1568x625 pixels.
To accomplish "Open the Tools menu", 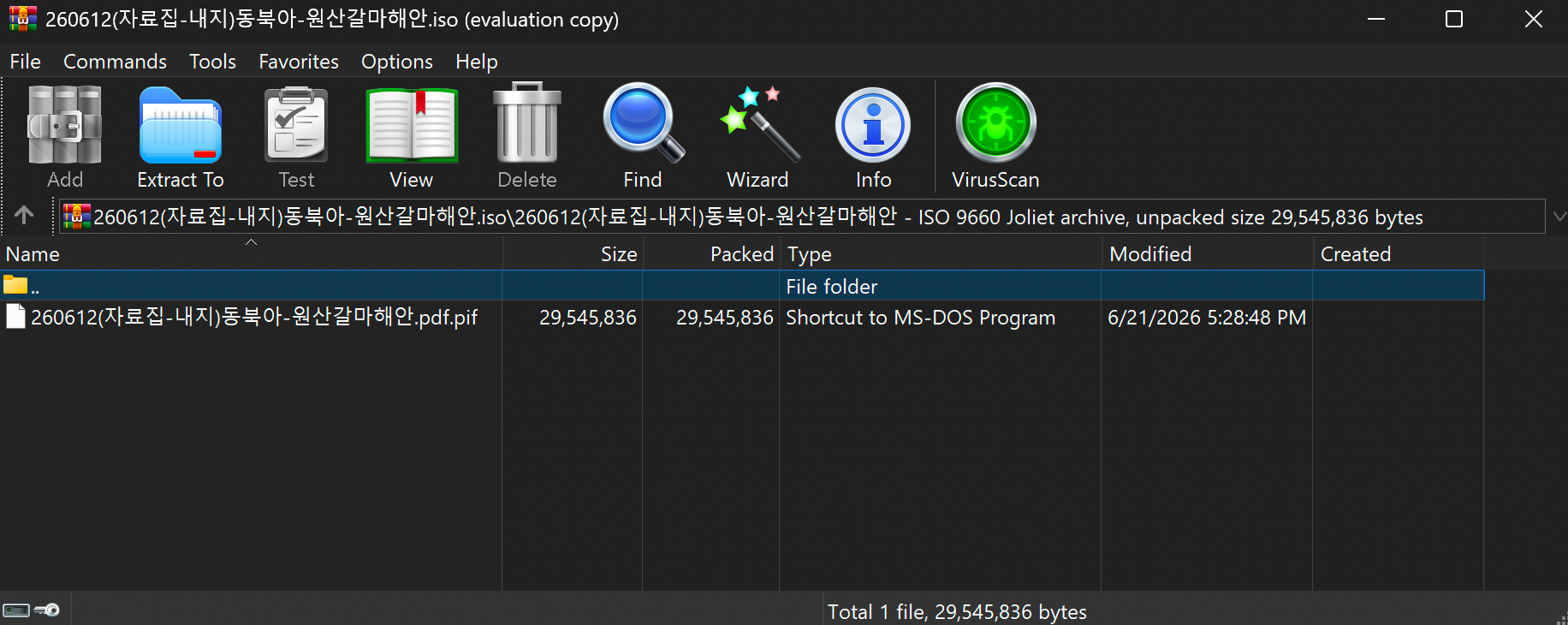I will [212, 62].
